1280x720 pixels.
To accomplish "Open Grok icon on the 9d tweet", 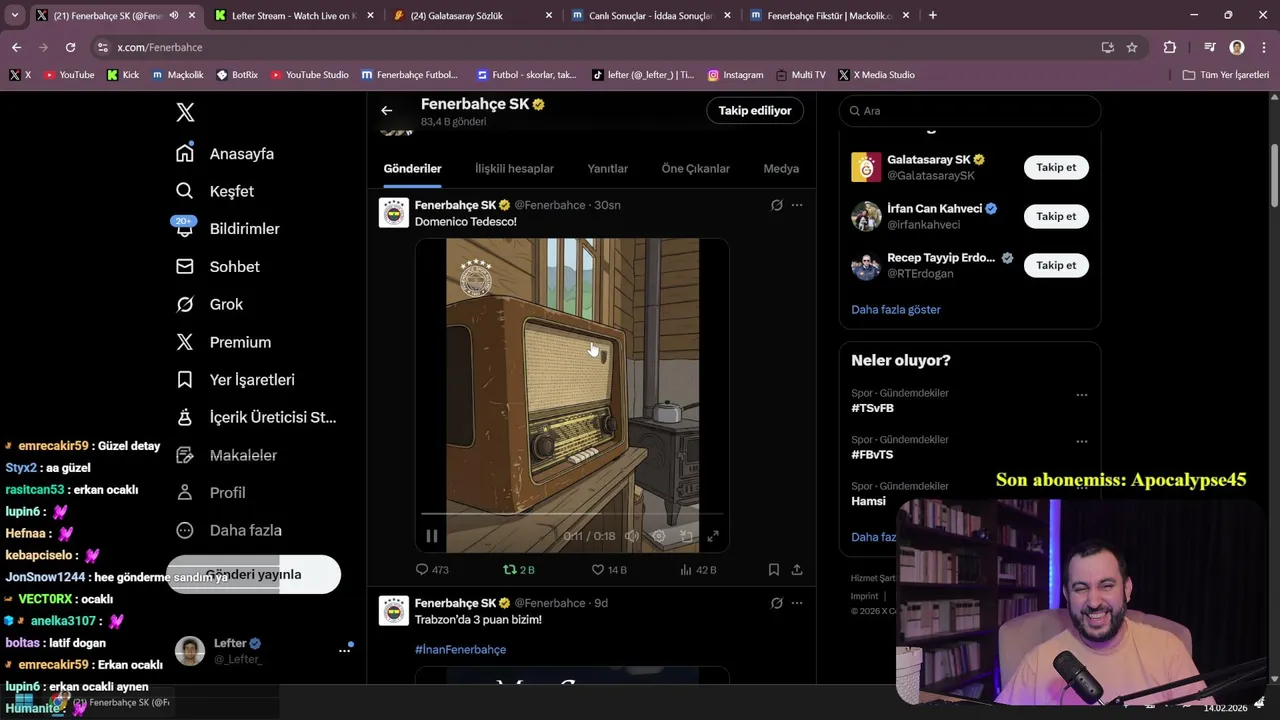I will (x=776, y=603).
